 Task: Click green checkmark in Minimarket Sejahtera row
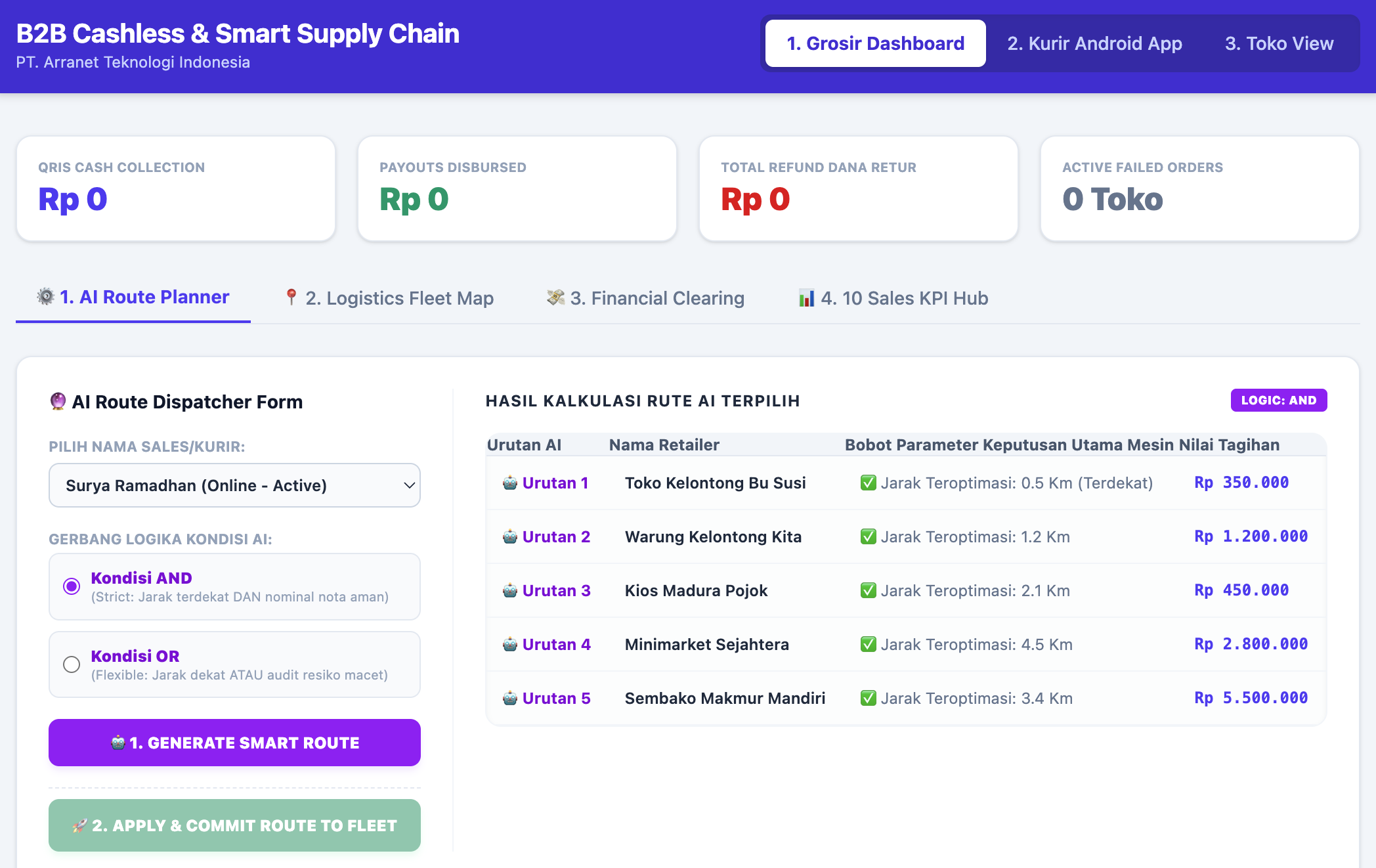click(x=869, y=645)
